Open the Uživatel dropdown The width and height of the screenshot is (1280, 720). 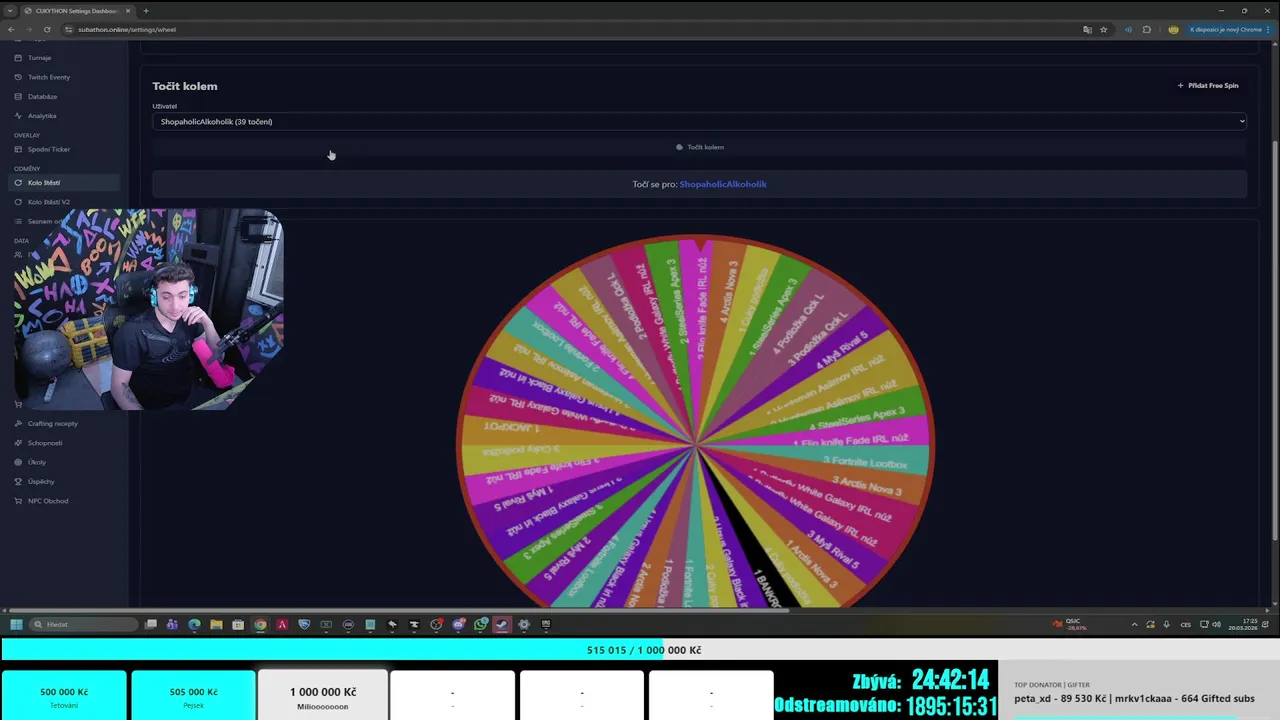click(699, 121)
